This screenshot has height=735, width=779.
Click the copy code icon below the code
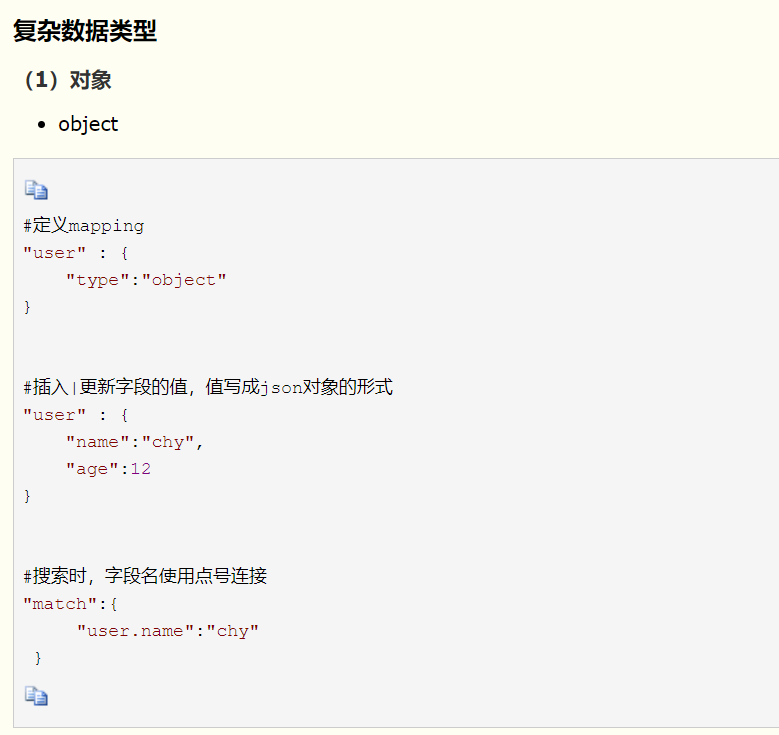coord(36,696)
